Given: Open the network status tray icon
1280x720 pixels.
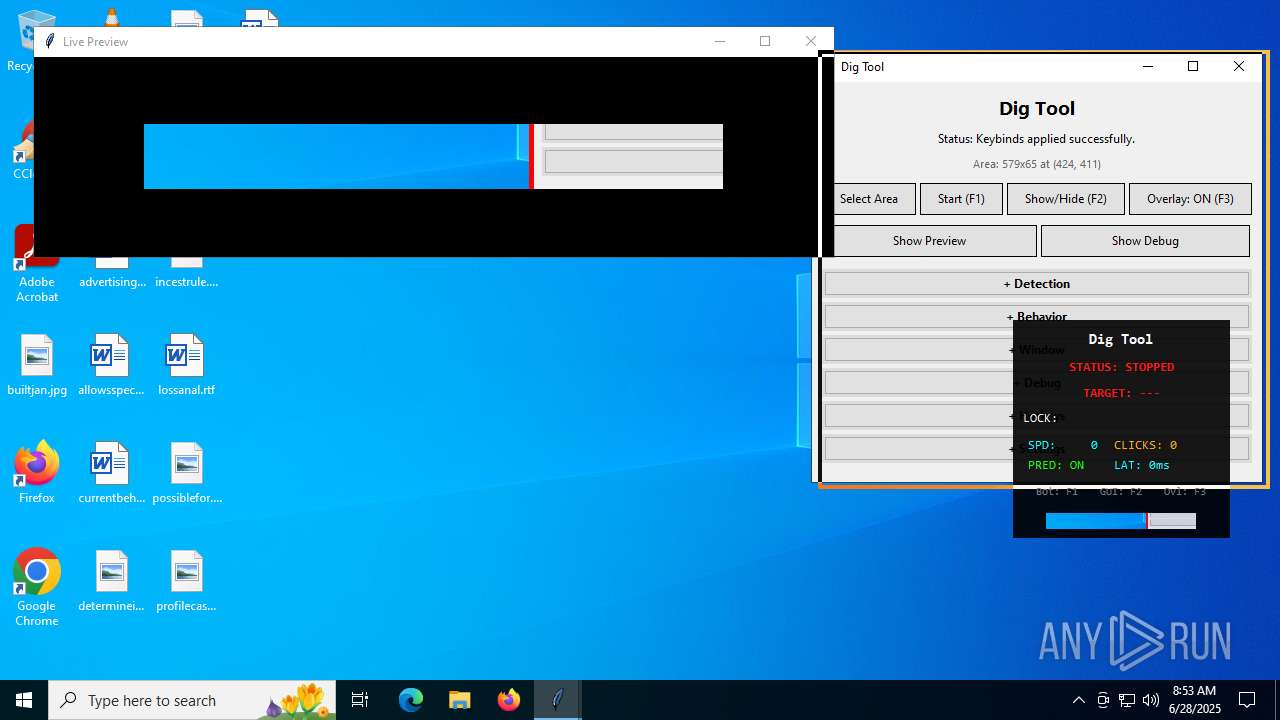Looking at the screenshot, I should (x=1127, y=700).
